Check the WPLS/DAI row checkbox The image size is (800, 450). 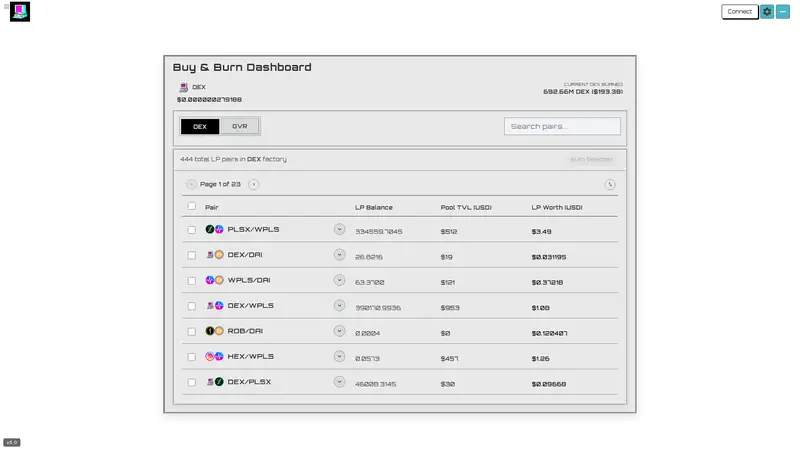coord(192,281)
